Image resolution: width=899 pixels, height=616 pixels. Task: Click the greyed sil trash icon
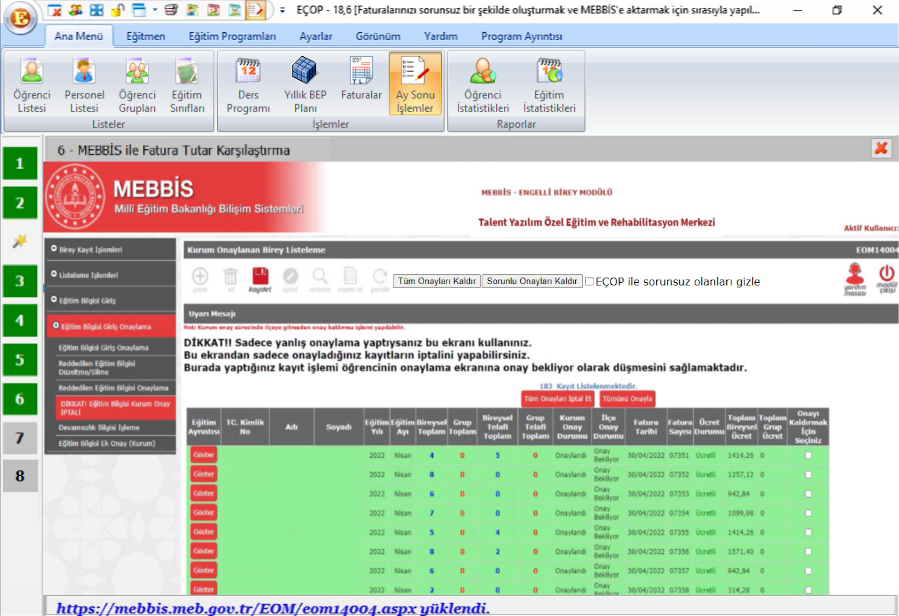pyautogui.click(x=230, y=280)
